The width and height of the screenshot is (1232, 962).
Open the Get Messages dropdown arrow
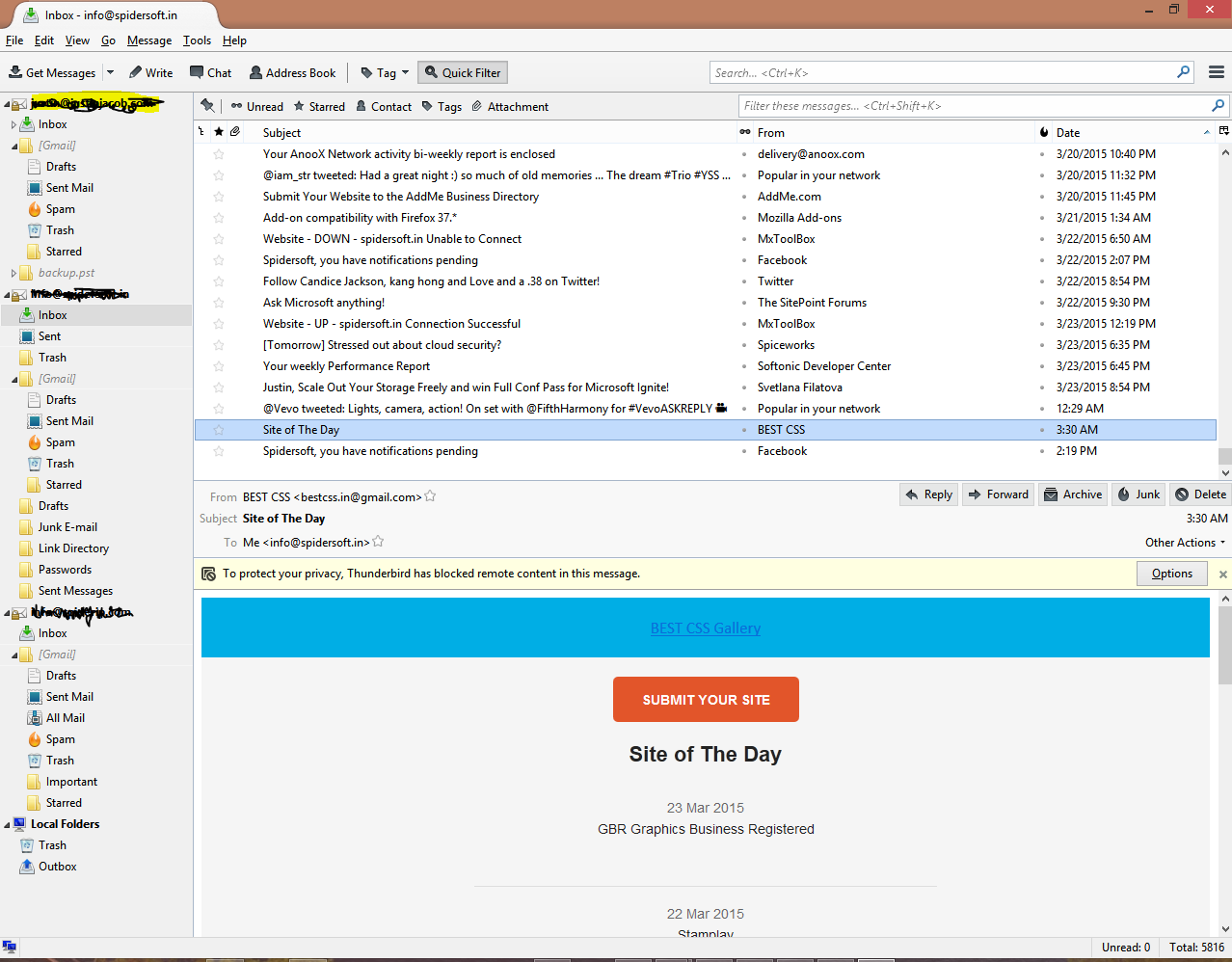pyautogui.click(x=110, y=73)
